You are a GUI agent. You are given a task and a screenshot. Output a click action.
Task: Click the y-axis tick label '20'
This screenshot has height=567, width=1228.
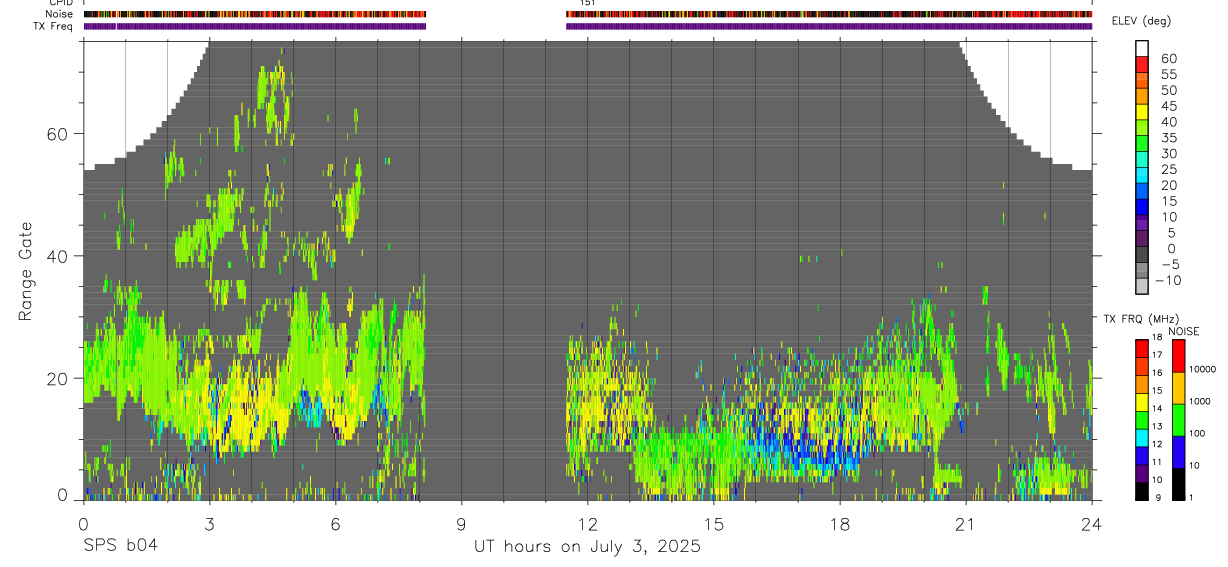[58, 379]
